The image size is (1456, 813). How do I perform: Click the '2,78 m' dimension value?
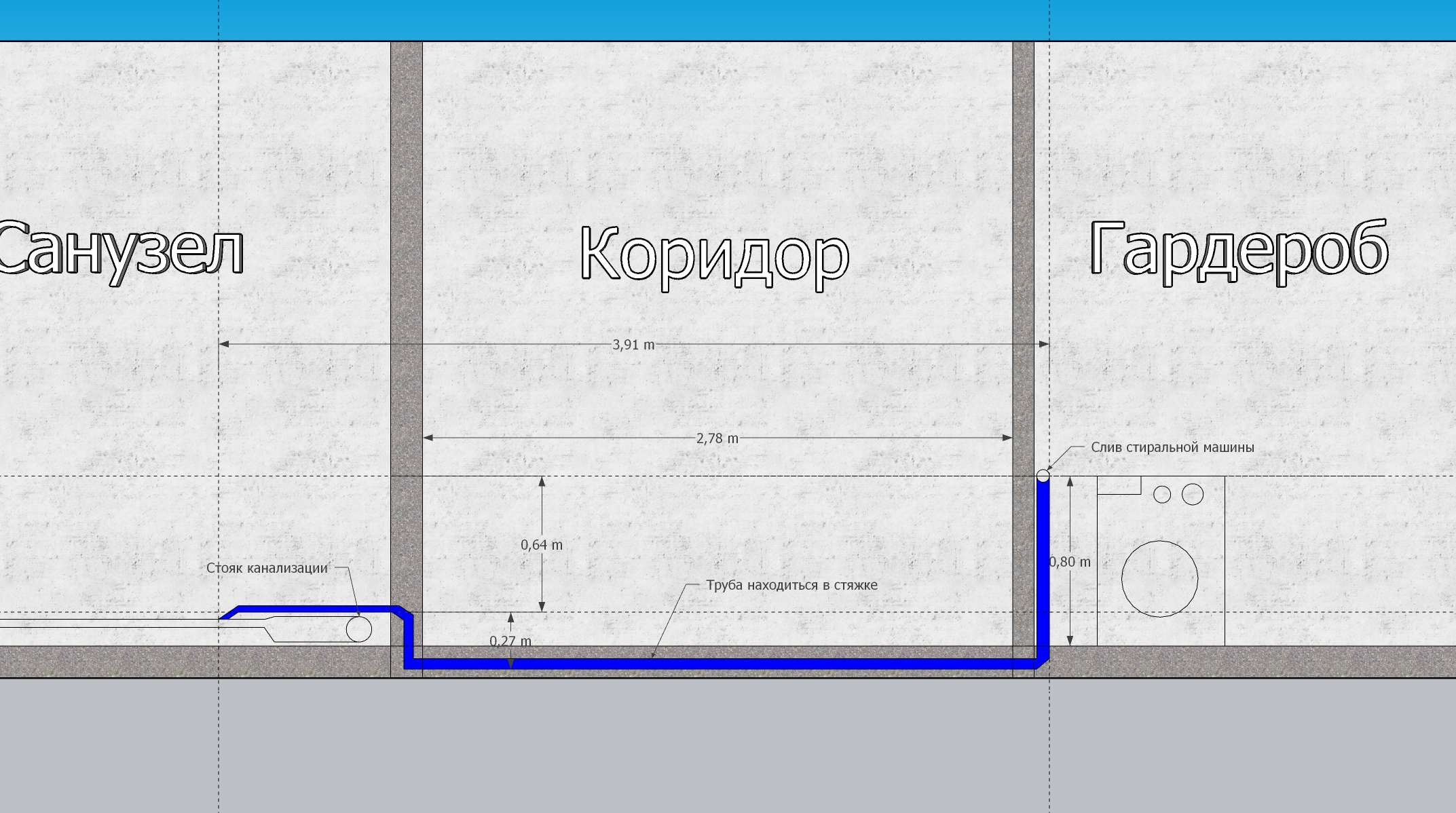tap(717, 438)
